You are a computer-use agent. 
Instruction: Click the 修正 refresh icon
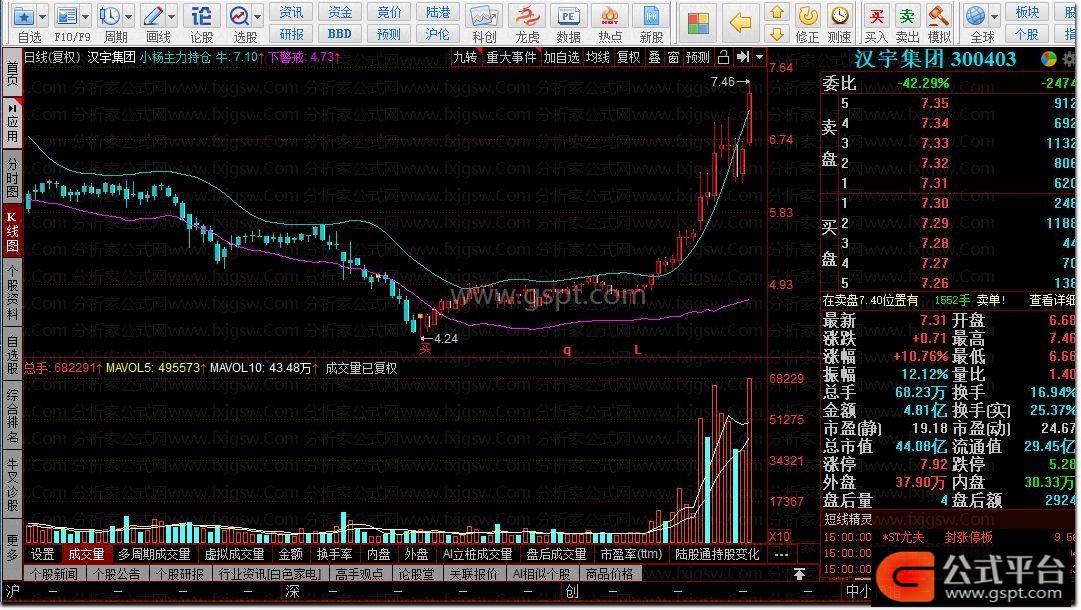(x=807, y=16)
